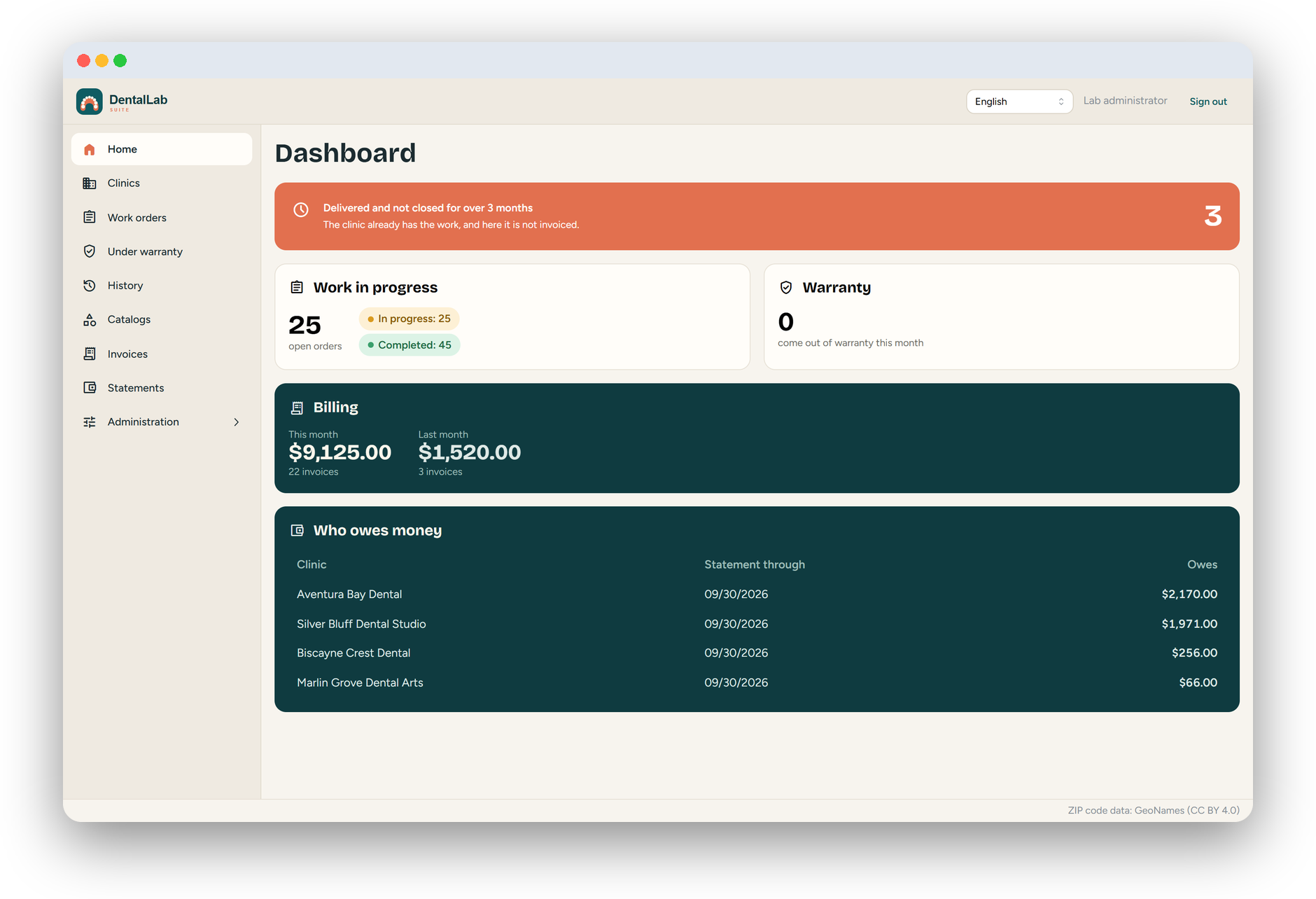Go to Home in the sidebar
1316x899 pixels.
tap(162, 149)
